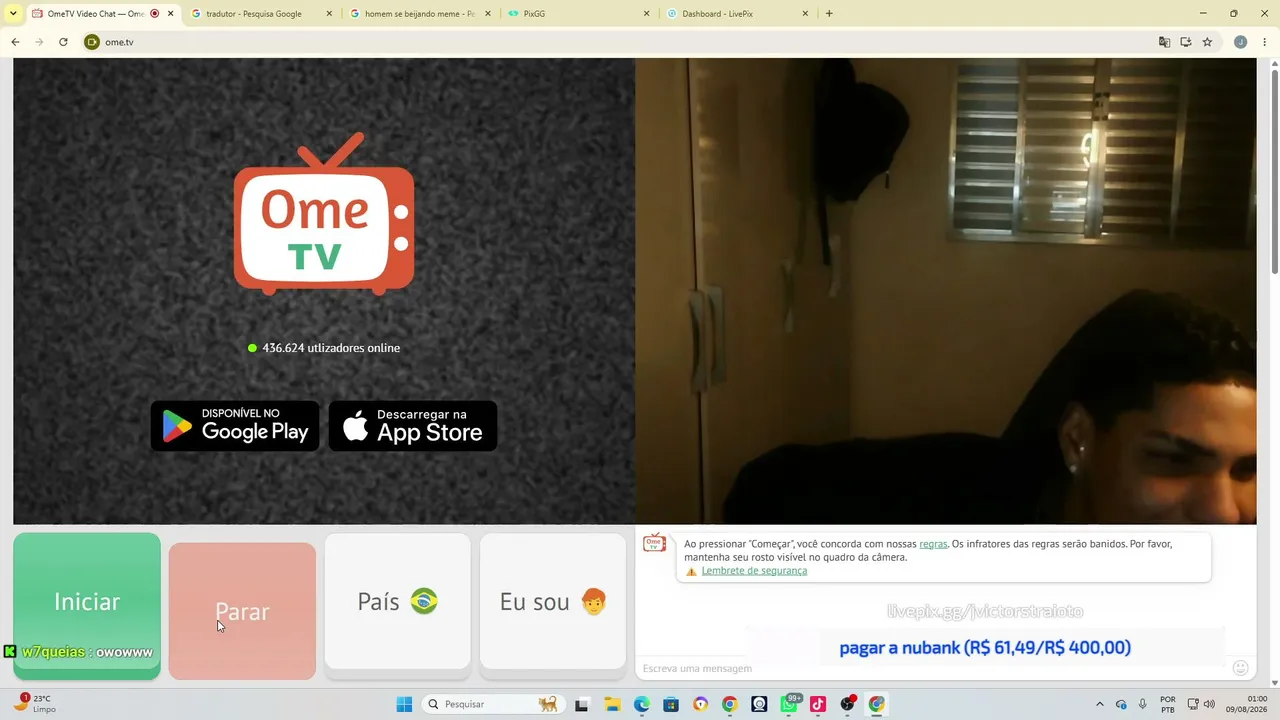This screenshot has width=1280, height=720.
Task: Expand the tab search dropdown arrow
Action: coord(13,14)
